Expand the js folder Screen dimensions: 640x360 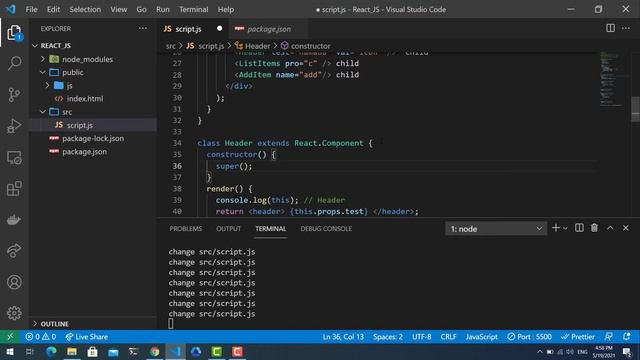click(47, 85)
